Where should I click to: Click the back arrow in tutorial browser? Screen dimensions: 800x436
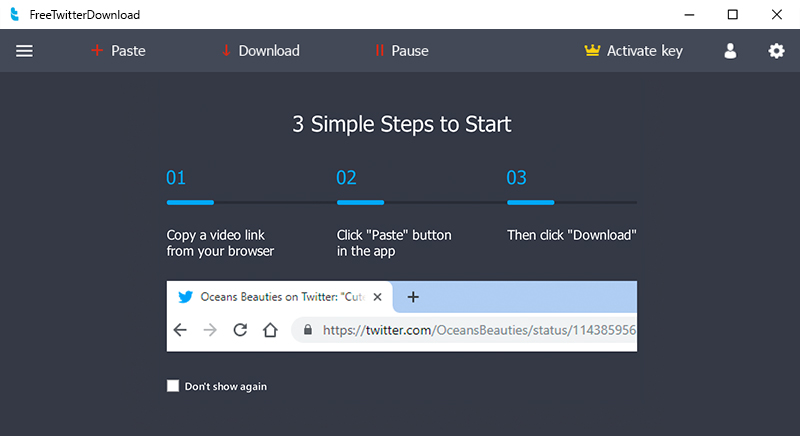(x=180, y=330)
